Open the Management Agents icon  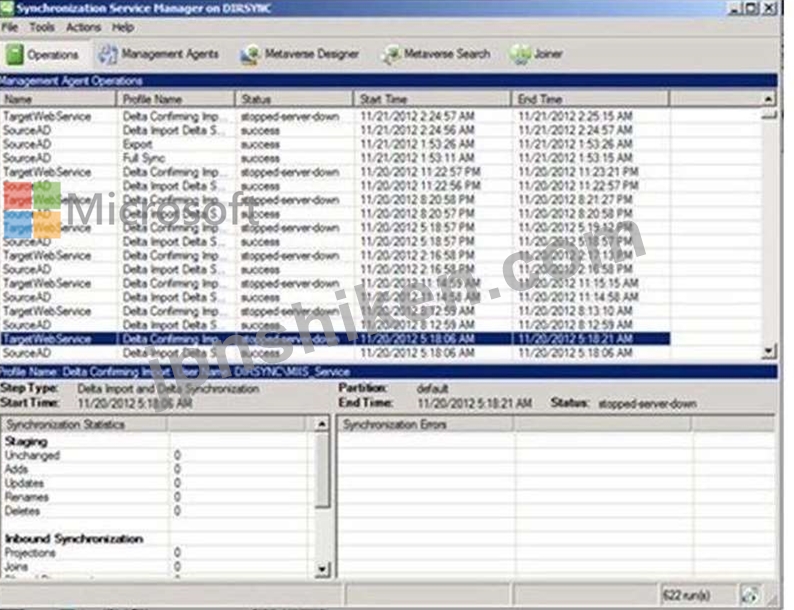point(107,54)
